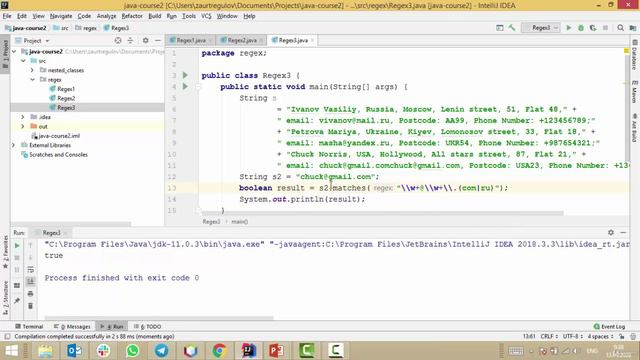Open Project panel settings gear

[x=146, y=40]
